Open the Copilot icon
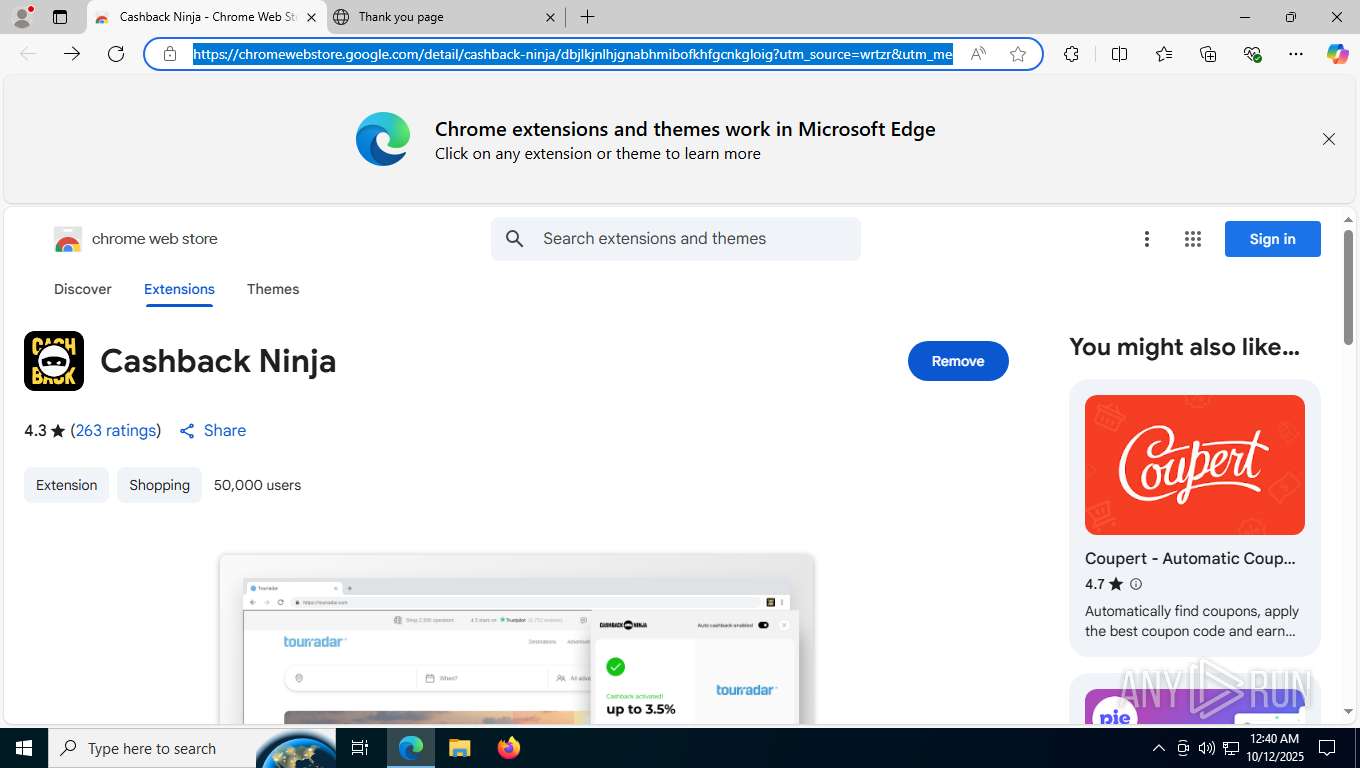The height and width of the screenshot is (768, 1360). pos(1338,54)
